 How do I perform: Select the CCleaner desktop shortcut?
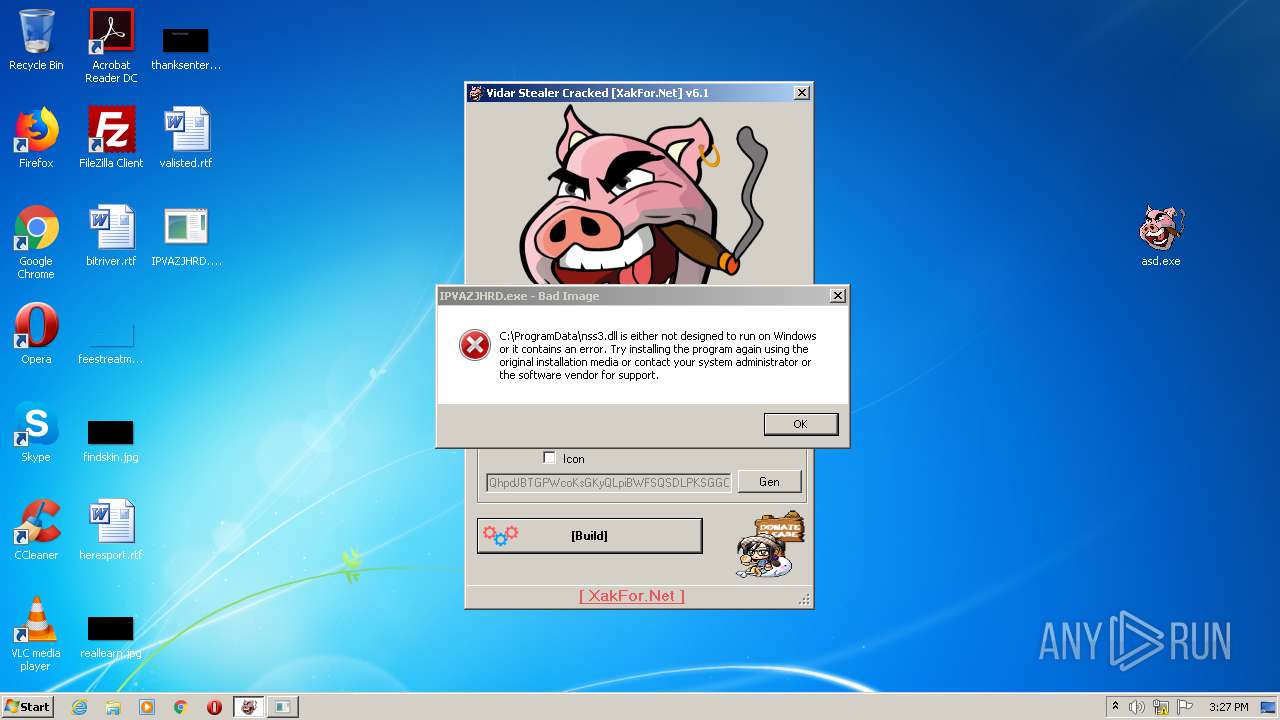coord(36,530)
